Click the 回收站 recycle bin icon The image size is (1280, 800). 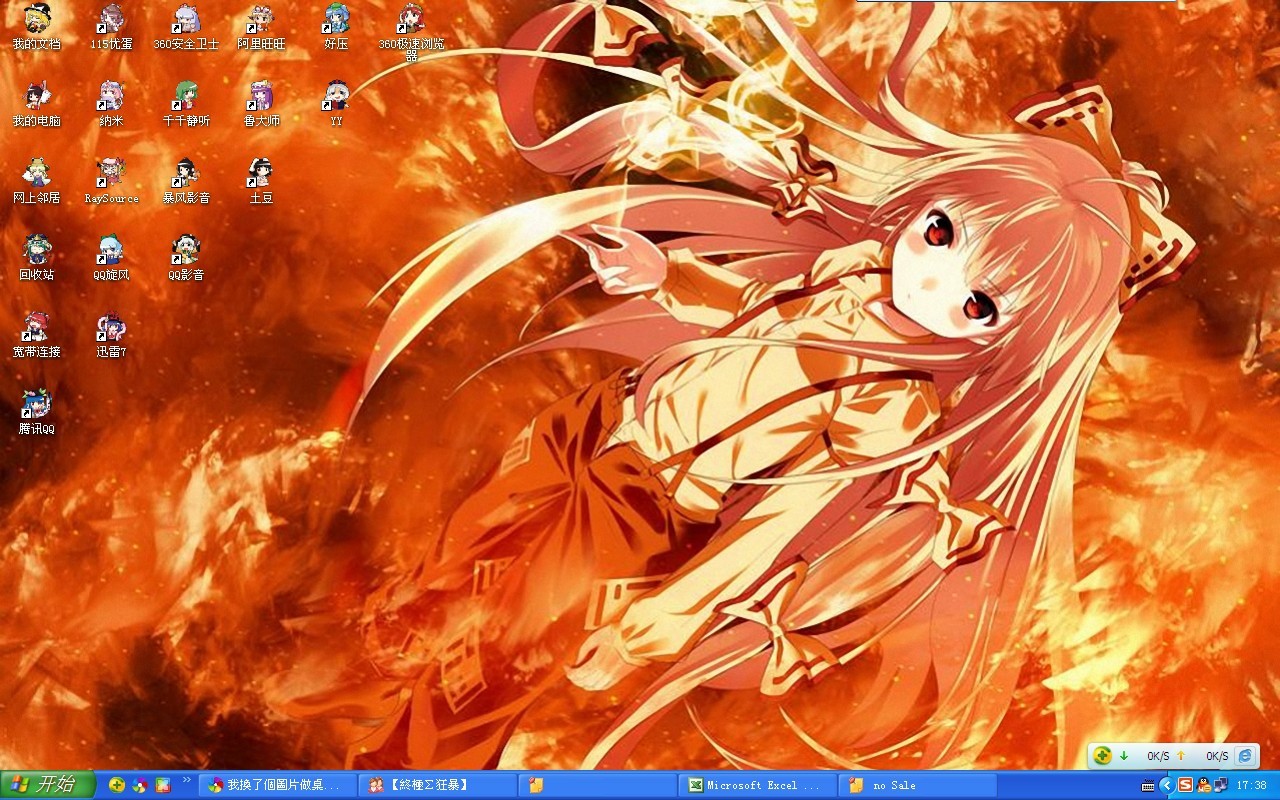click(x=36, y=252)
